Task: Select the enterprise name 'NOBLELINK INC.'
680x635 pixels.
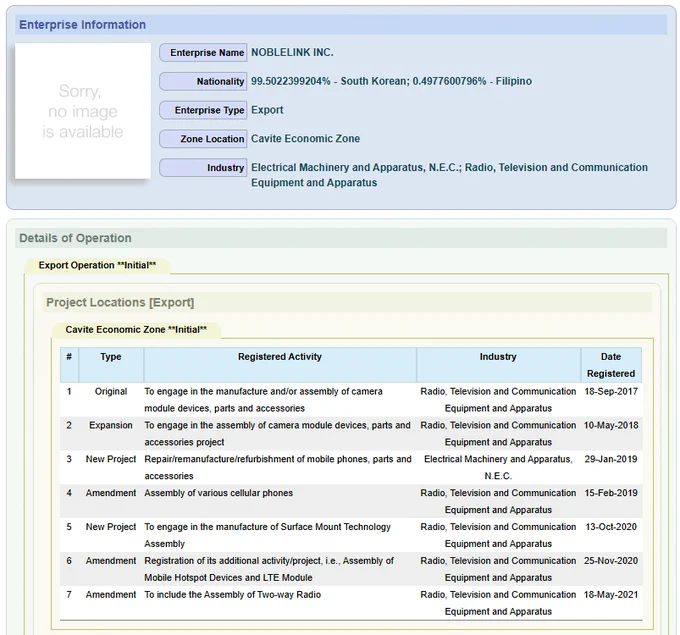Action: coord(292,52)
